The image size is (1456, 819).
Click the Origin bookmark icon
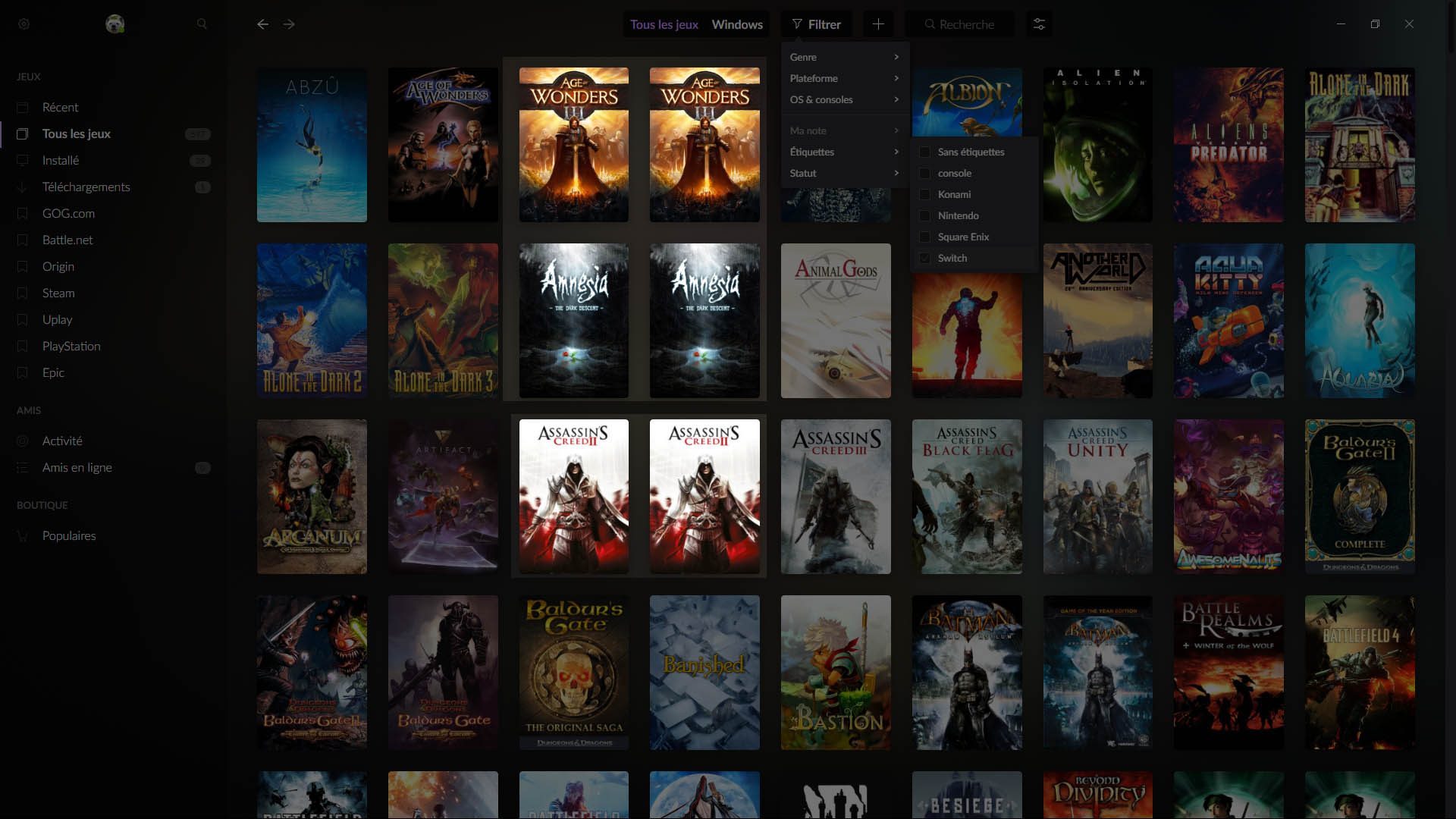coord(23,267)
